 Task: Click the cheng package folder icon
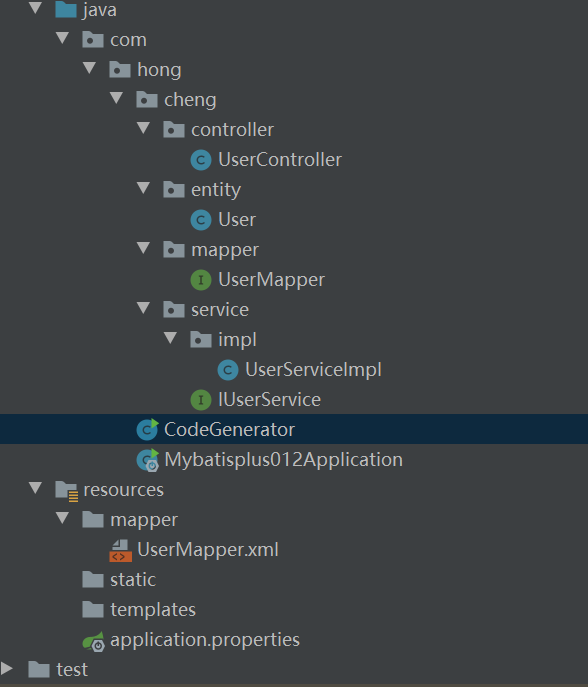pos(147,99)
